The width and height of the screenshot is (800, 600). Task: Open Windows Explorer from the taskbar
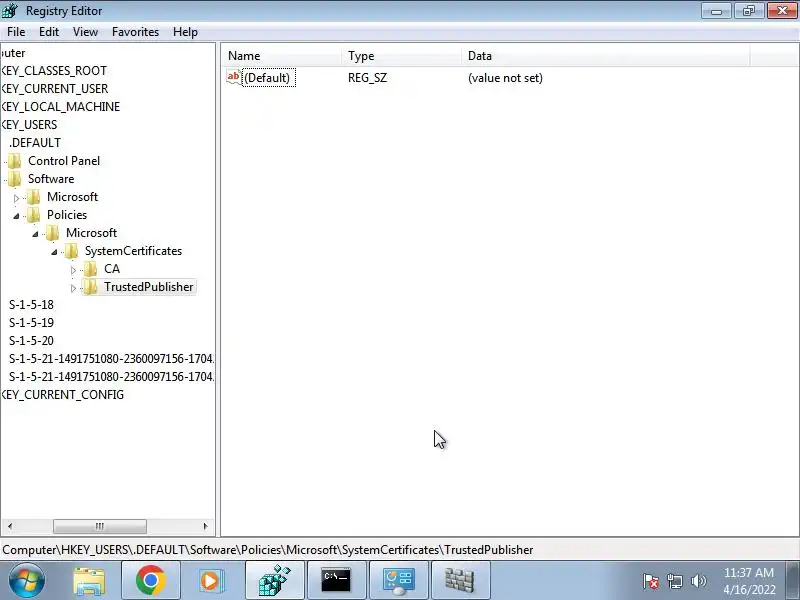click(90, 581)
